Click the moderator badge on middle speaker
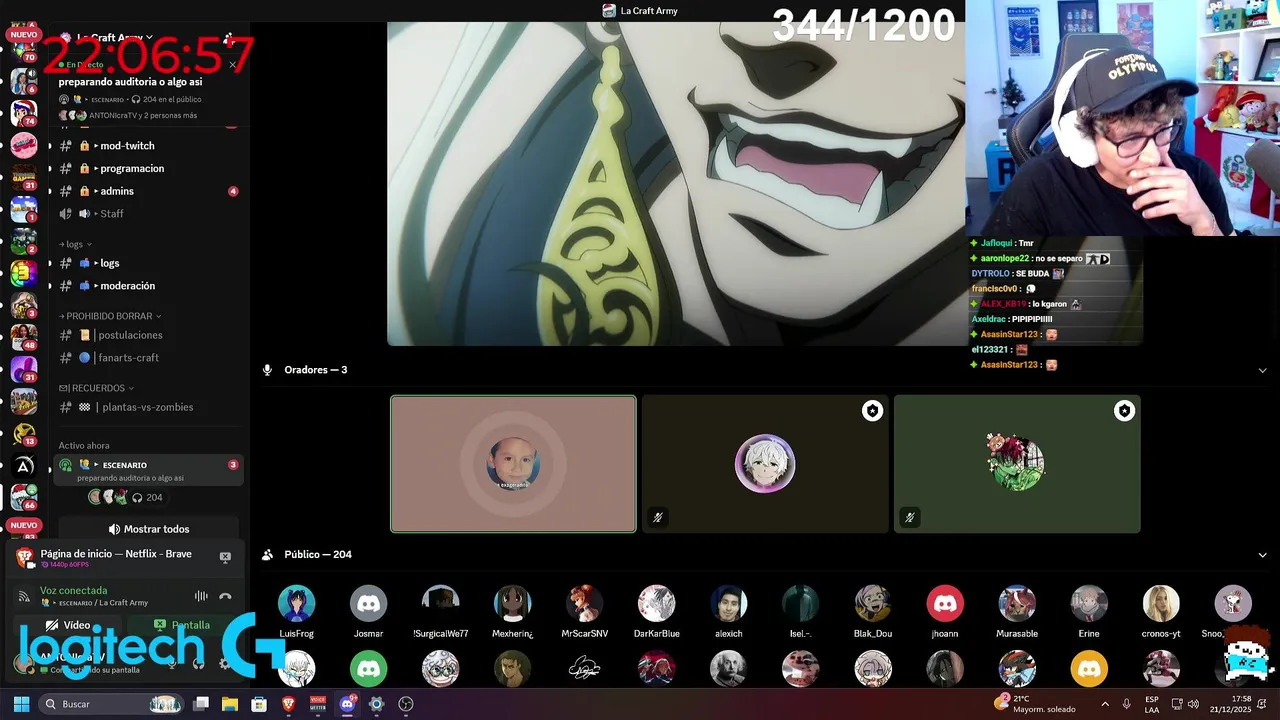The width and height of the screenshot is (1280, 720). pos(873,411)
